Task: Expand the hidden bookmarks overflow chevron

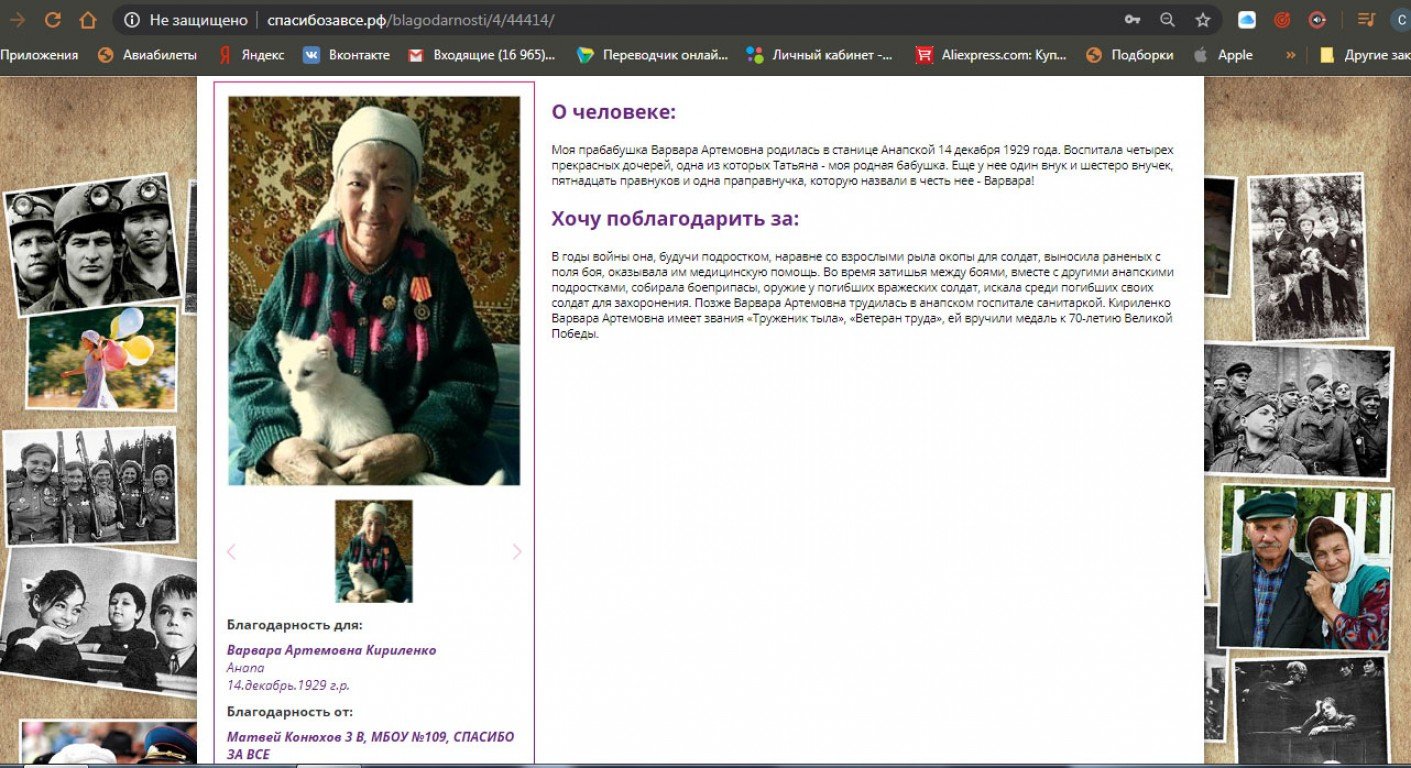Action: 1291,55
